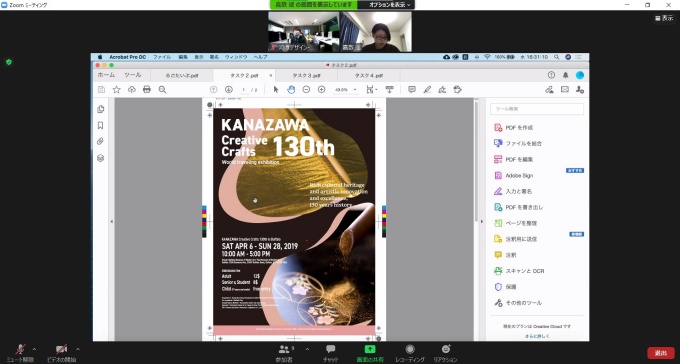Open the find text magnifier icon
This screenshot has height=364, width=680.
(x=162, y=89)
